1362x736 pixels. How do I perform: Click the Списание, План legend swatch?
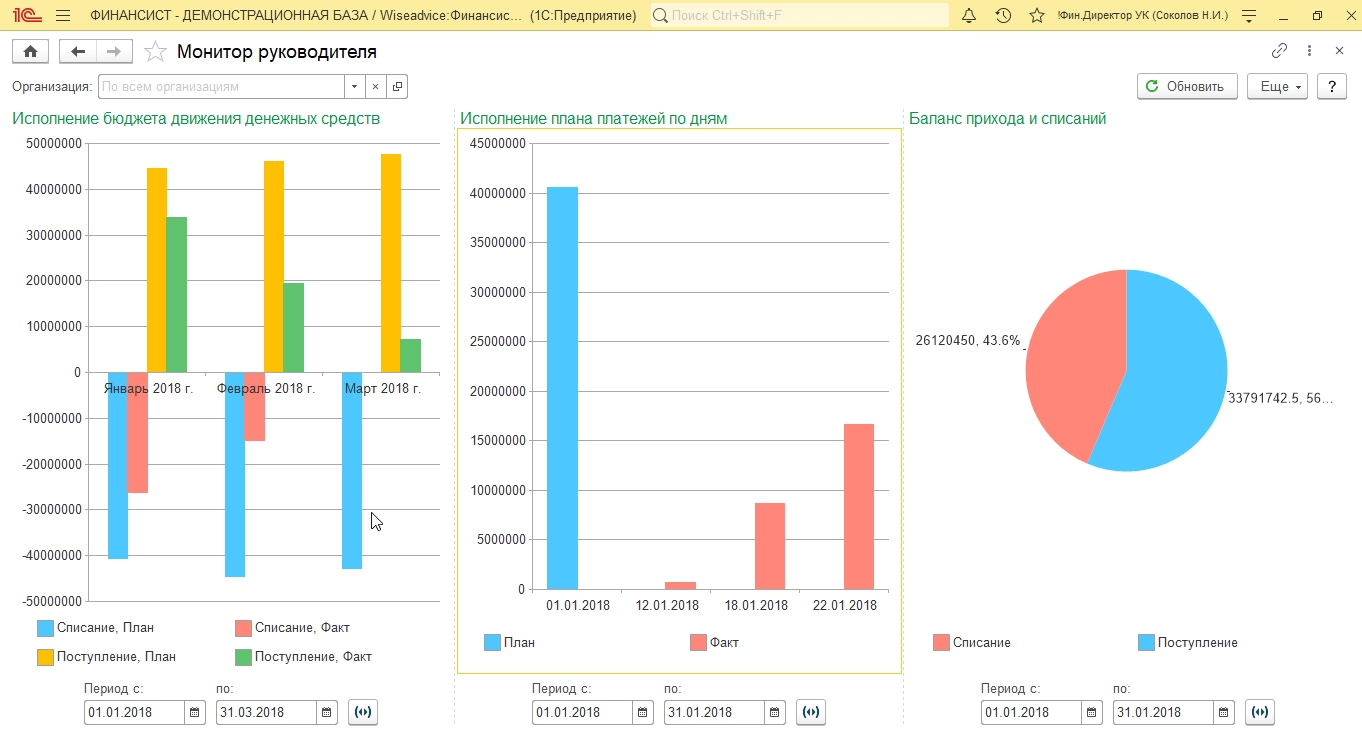[44, 628]
